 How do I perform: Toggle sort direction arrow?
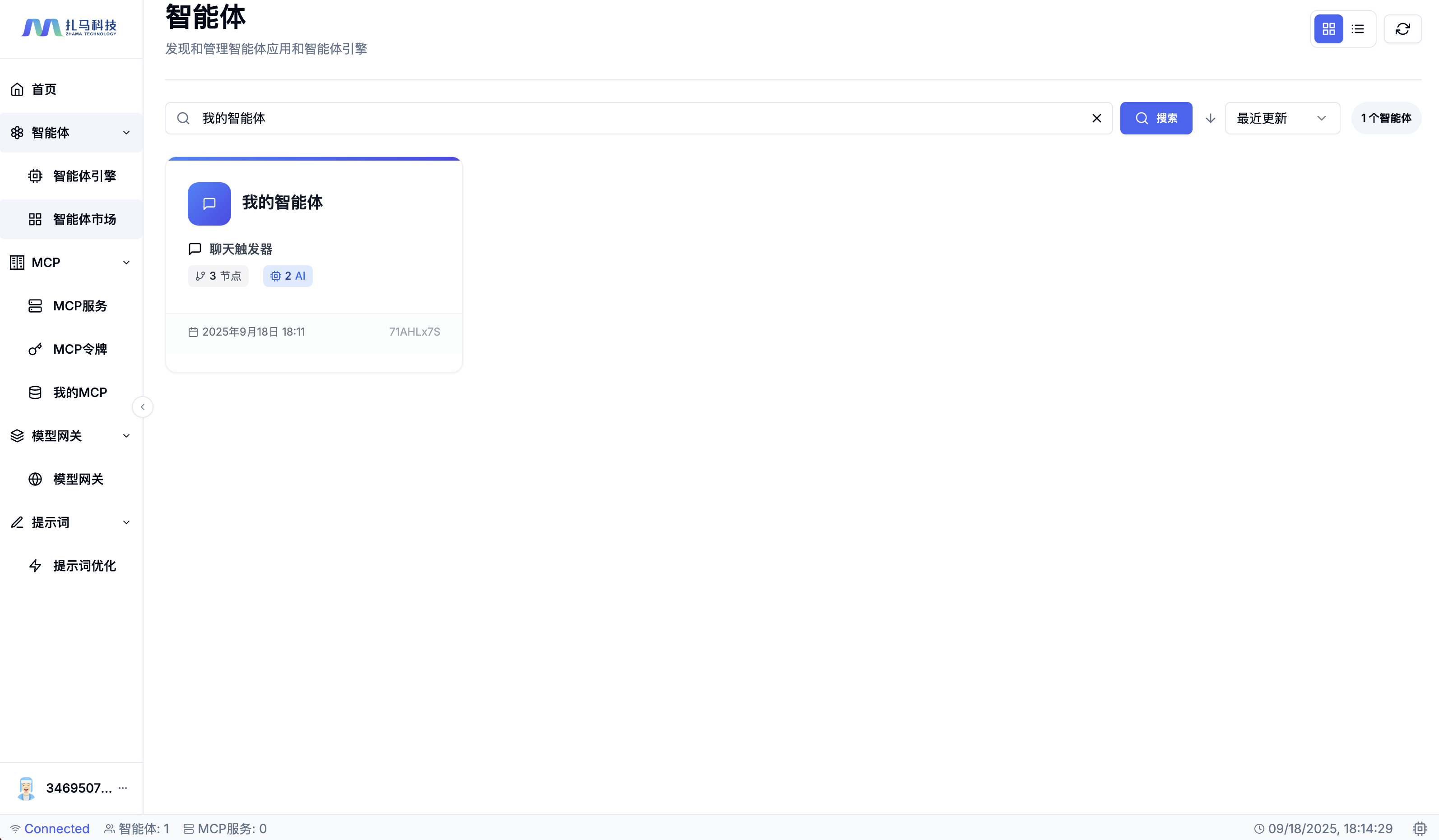coord(1210,118)
